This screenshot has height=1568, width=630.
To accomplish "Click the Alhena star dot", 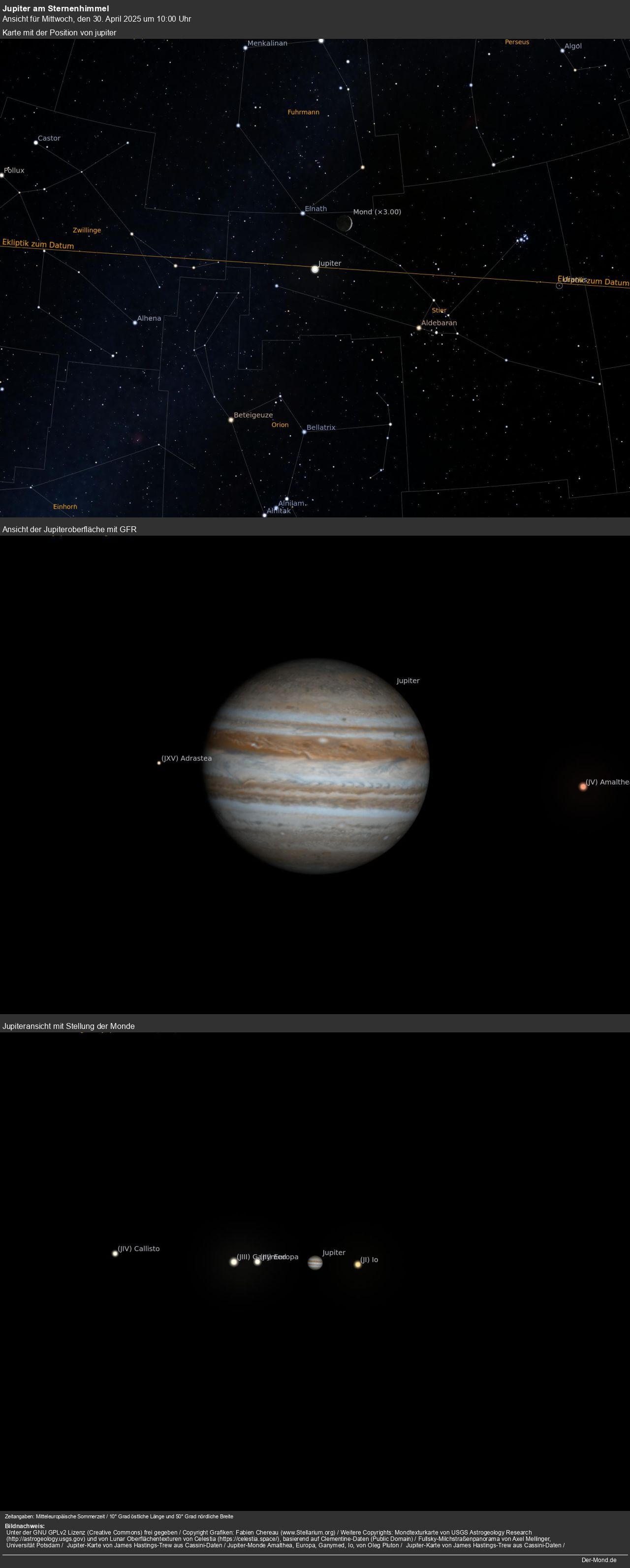I will point(135,323).
